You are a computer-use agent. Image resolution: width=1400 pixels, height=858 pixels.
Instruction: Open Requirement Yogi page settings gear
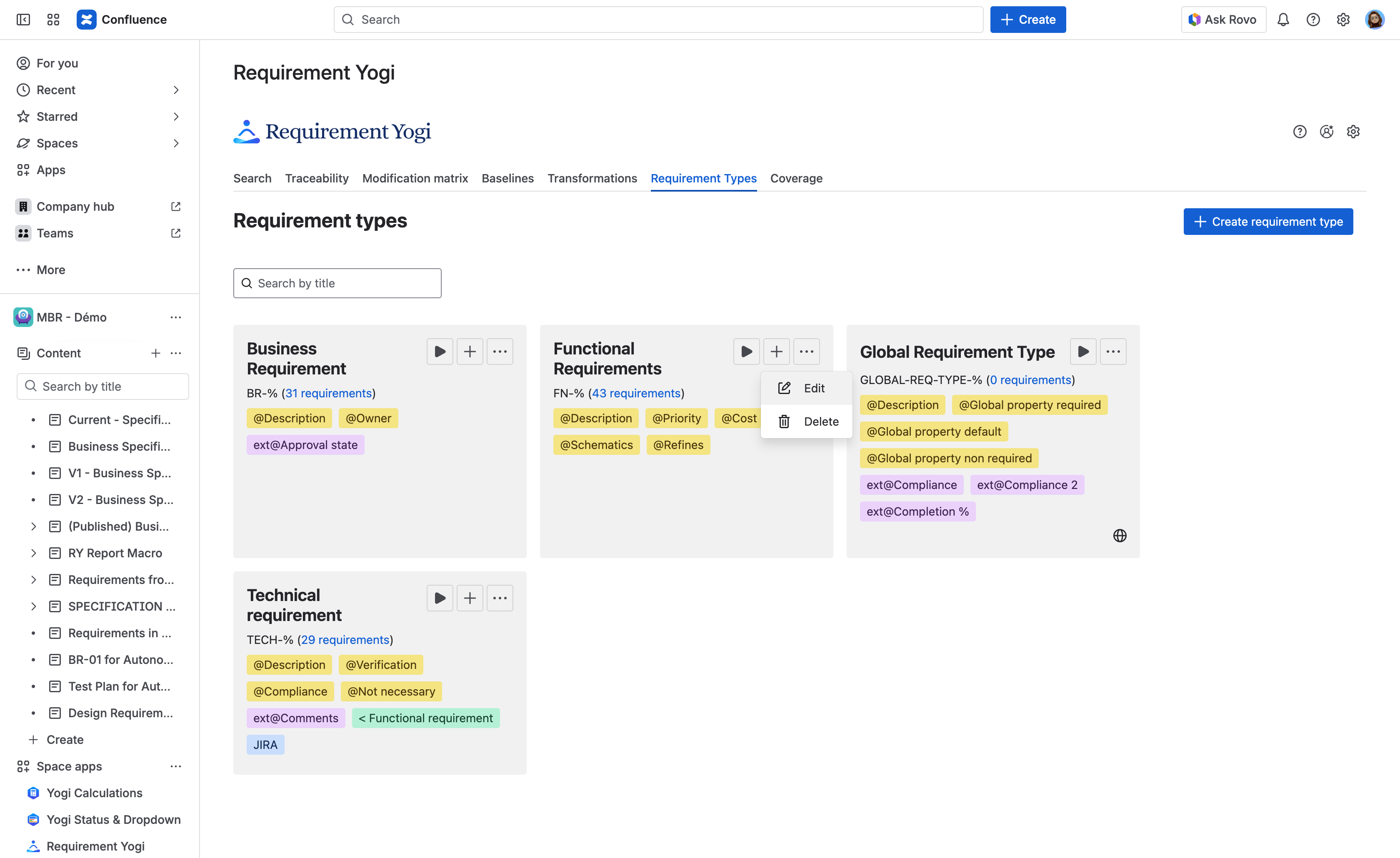1353,131
